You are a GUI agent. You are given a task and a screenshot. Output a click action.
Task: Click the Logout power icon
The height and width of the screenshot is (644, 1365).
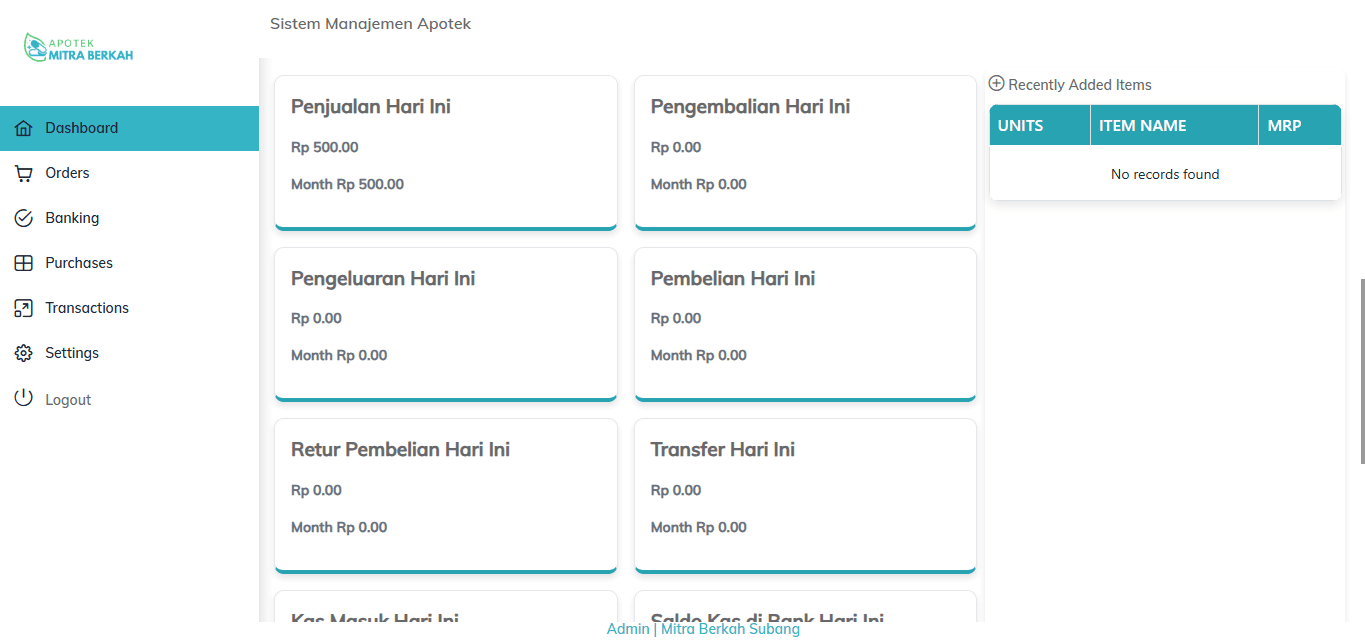click(24, 398)
